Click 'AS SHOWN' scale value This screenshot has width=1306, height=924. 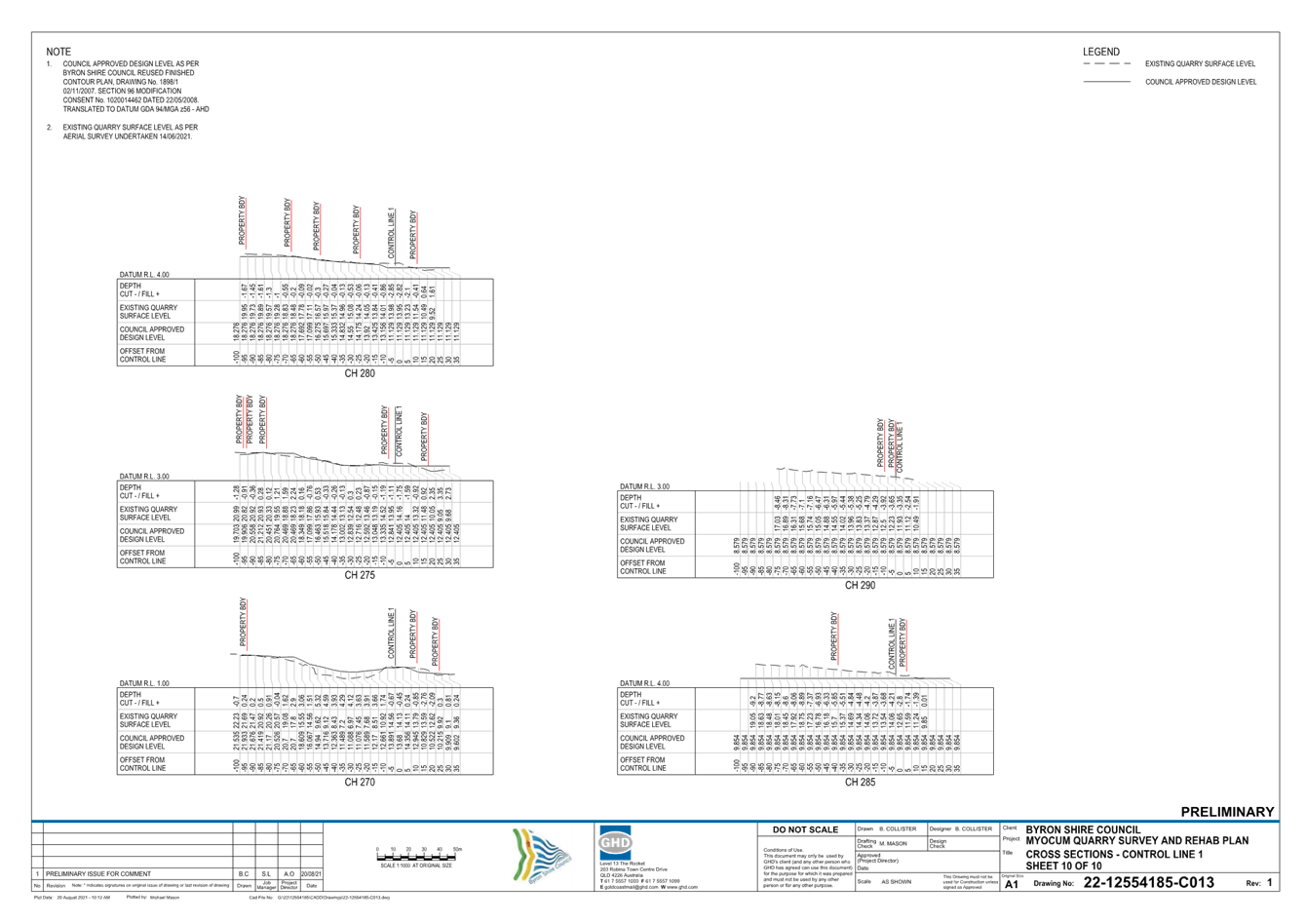897,882
